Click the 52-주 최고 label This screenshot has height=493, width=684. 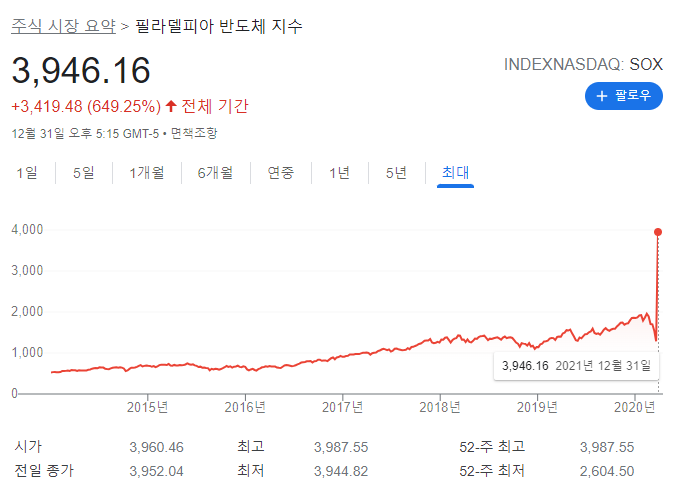point(492,447)
